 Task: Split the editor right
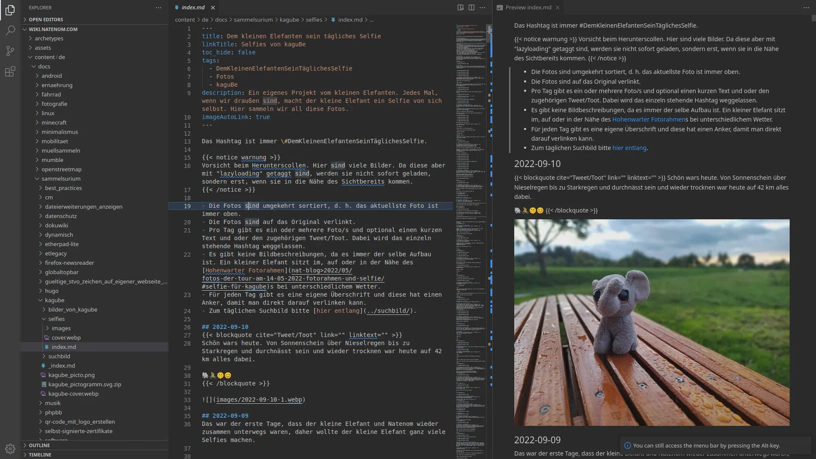click(471, 8)
